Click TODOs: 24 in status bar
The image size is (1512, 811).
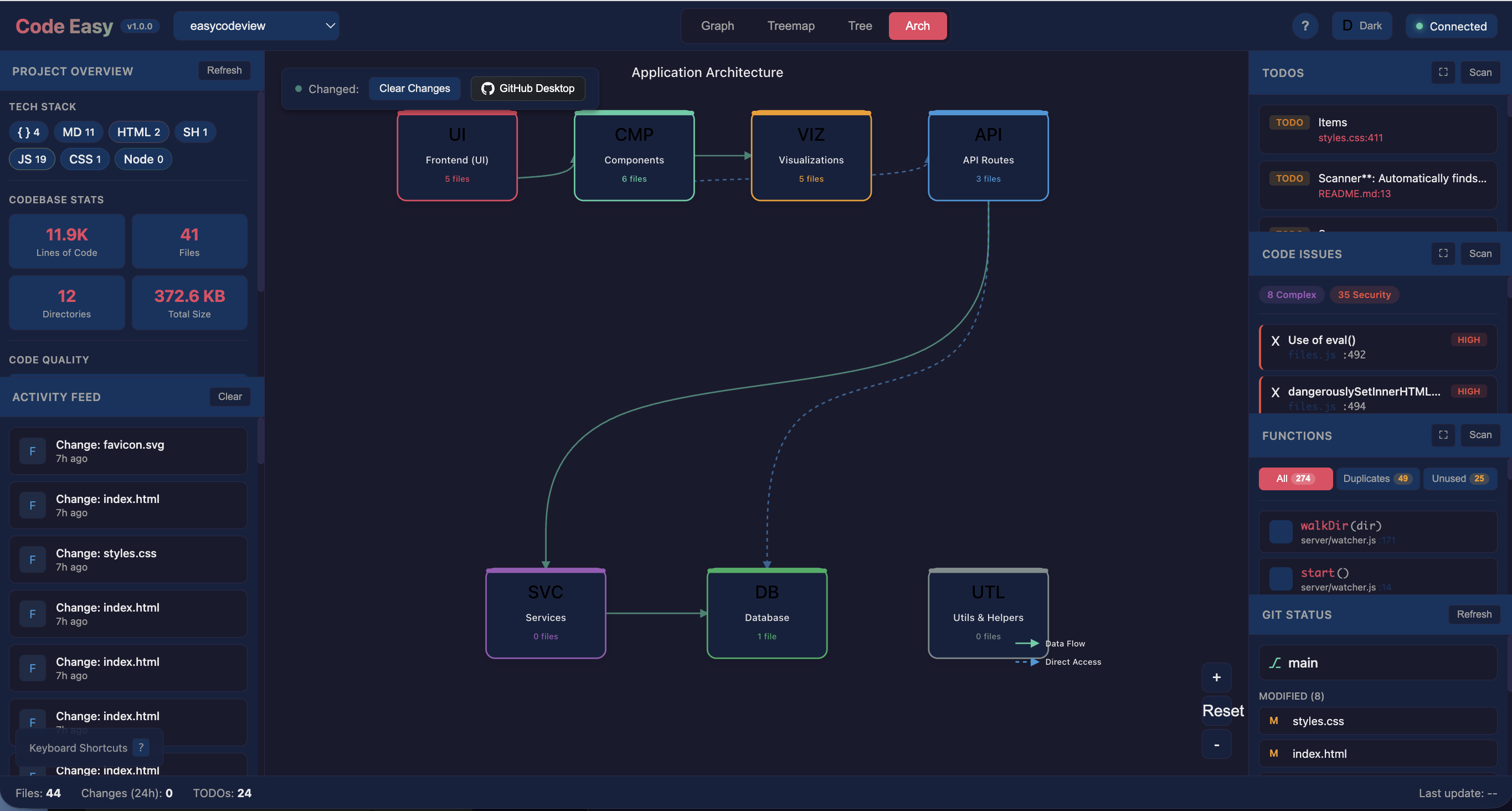pyautogui.click(x=222, y=793)
